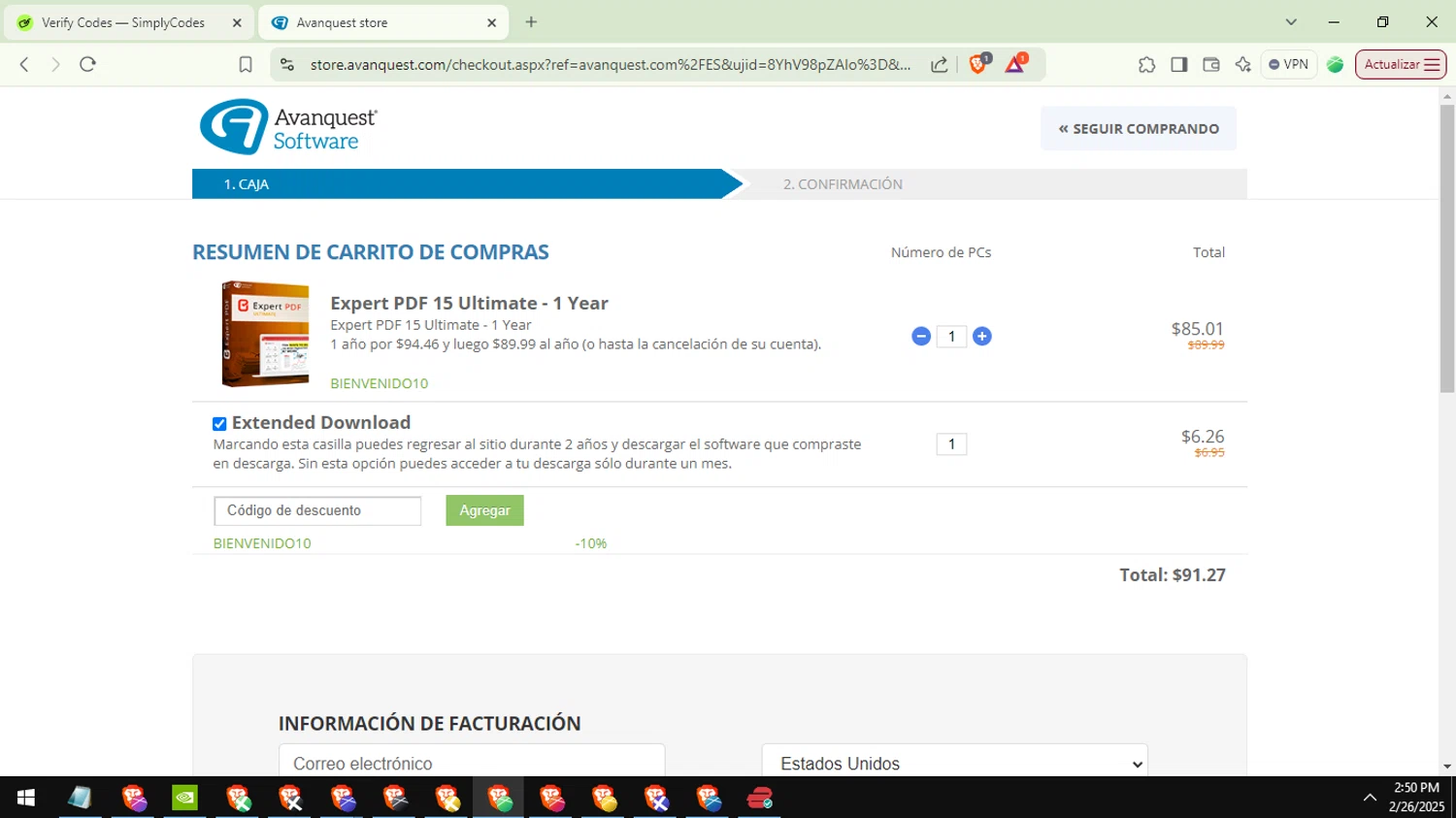Image resolution: width=1456 pixels, height=818 pixels.
Task: Click the browser forward arrow
Action: pyautogui.click(x=55, y=64)
